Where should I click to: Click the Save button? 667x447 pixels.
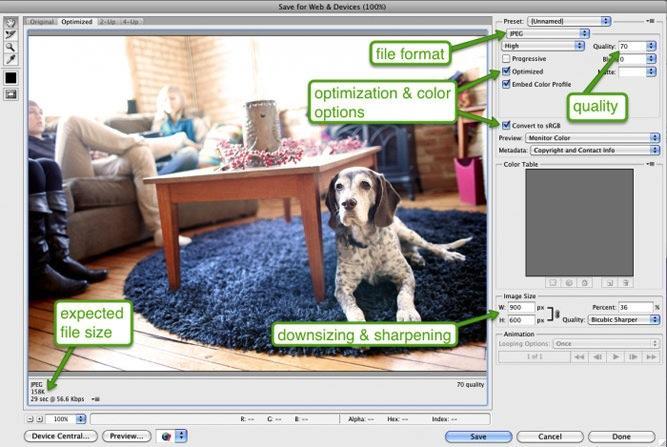pyautogui.click(x=478, y=436)
